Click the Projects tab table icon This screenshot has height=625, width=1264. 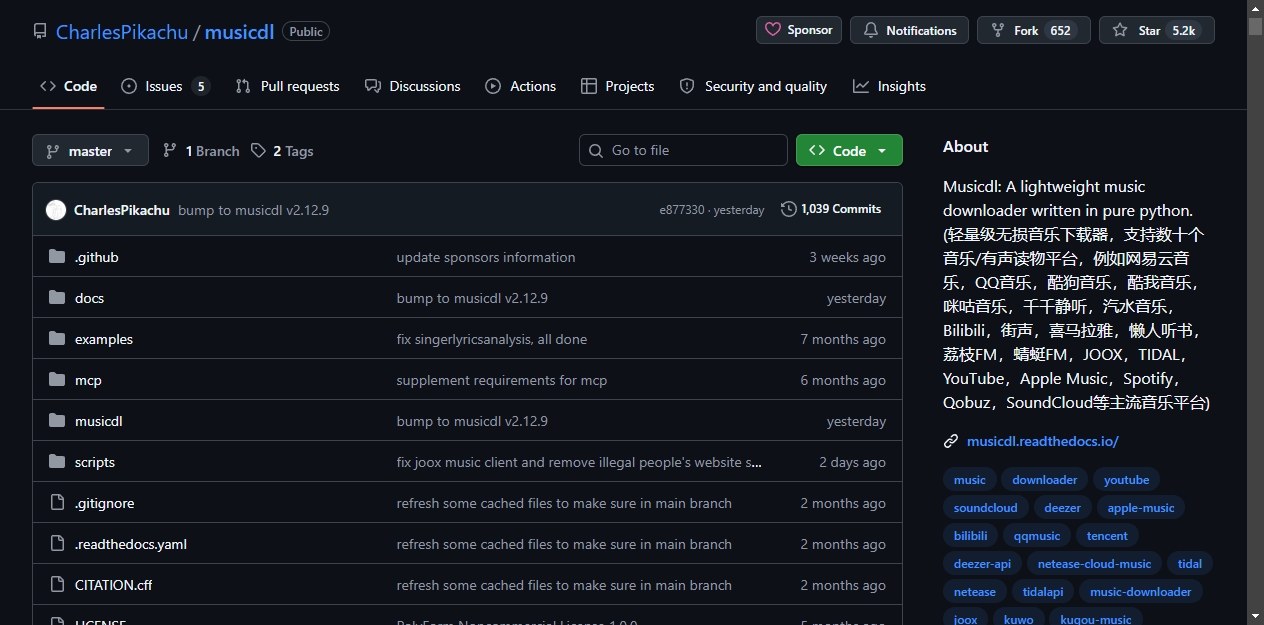click(589, 86)
